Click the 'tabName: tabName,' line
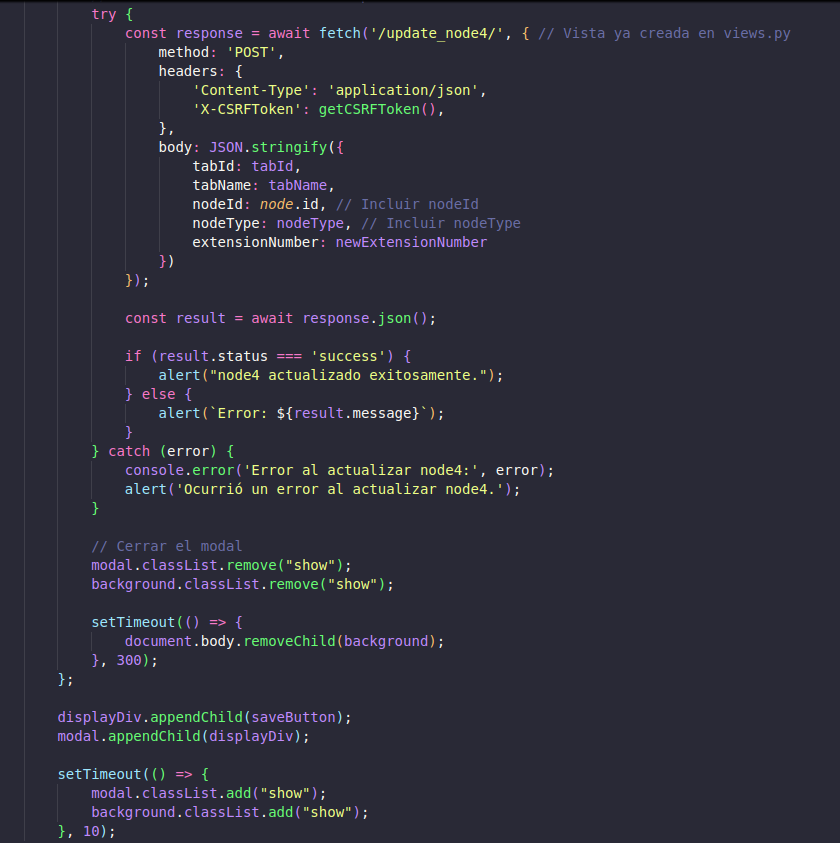840x843 pixels. pos(264,185)
